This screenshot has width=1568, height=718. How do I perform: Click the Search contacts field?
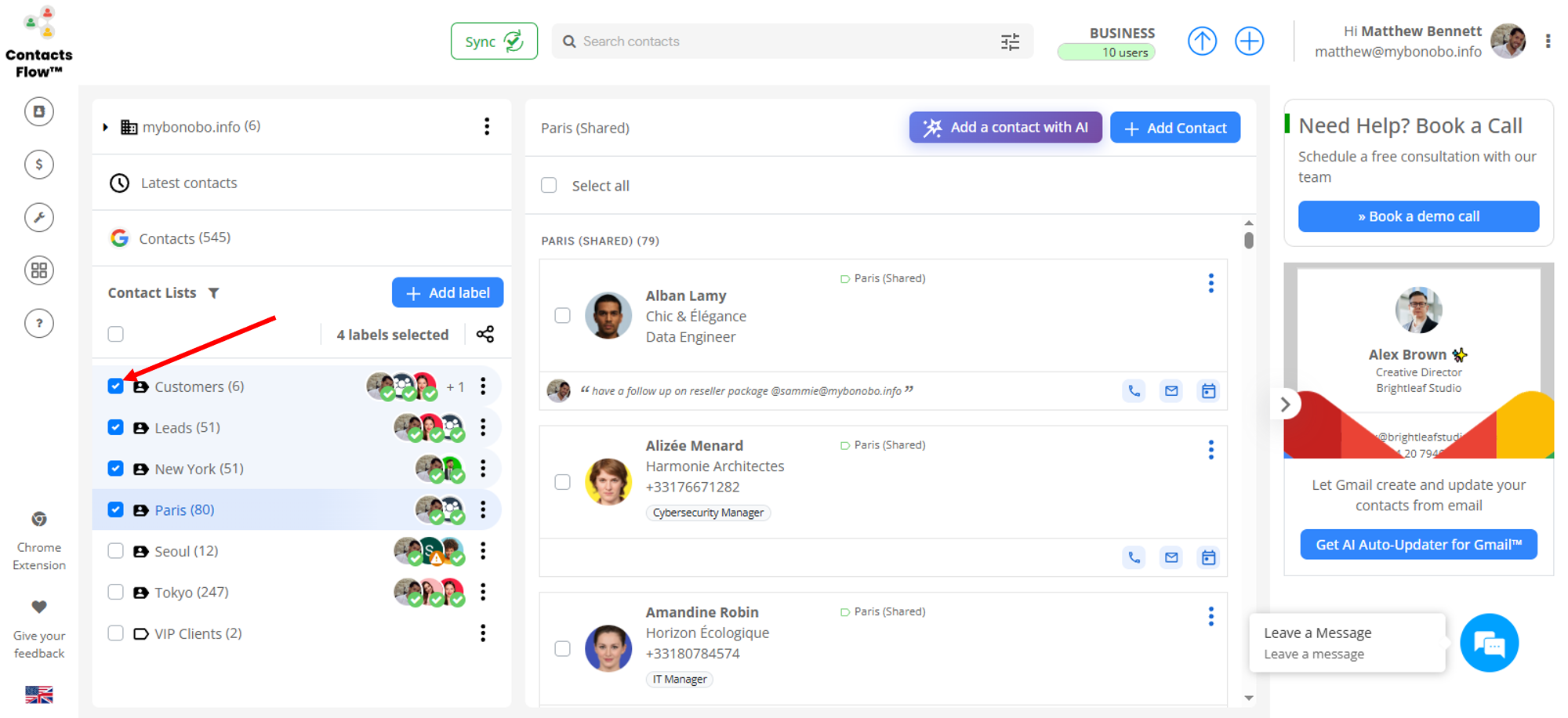[x=784, y=42]
